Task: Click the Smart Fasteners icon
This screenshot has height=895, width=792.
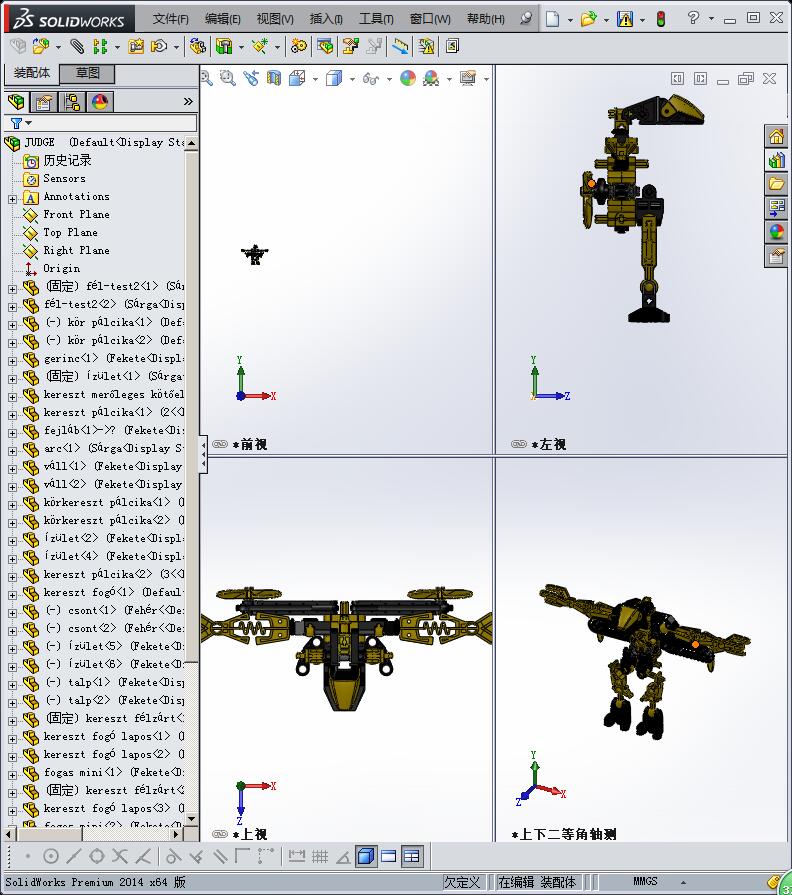Action: point(136,46)
